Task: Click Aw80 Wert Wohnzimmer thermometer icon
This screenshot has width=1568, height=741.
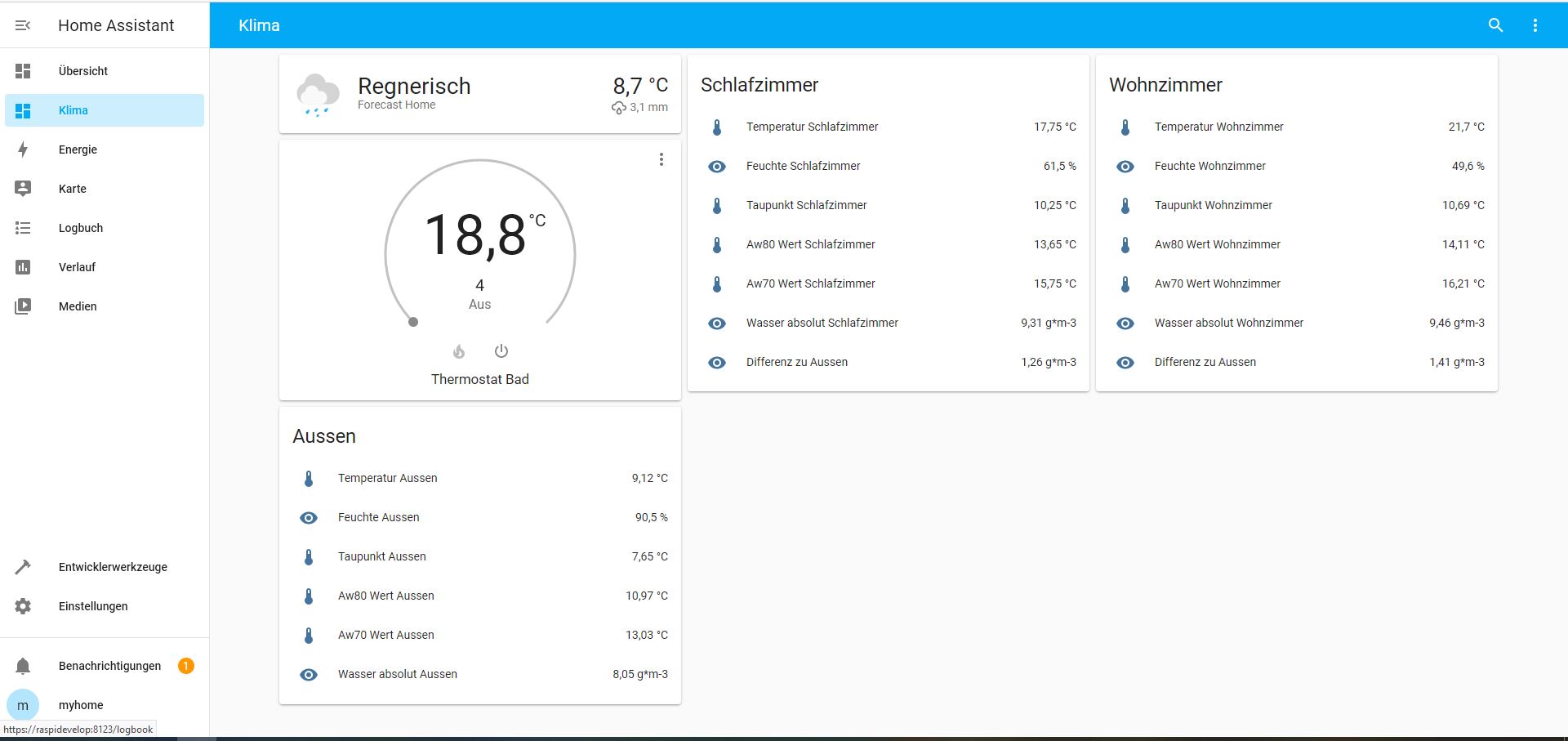Action: point(1125,245)
